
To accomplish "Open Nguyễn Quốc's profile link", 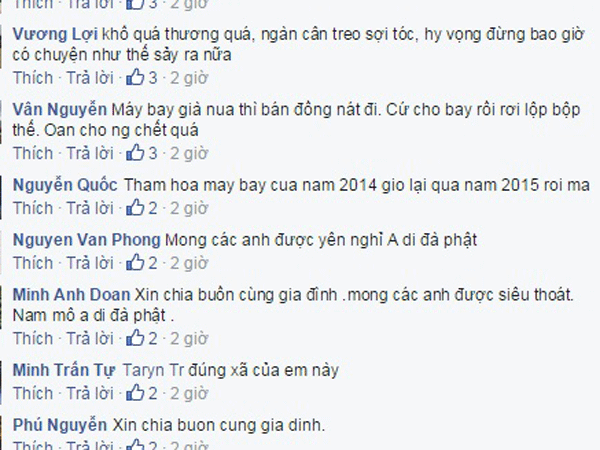I will (65, 185).
